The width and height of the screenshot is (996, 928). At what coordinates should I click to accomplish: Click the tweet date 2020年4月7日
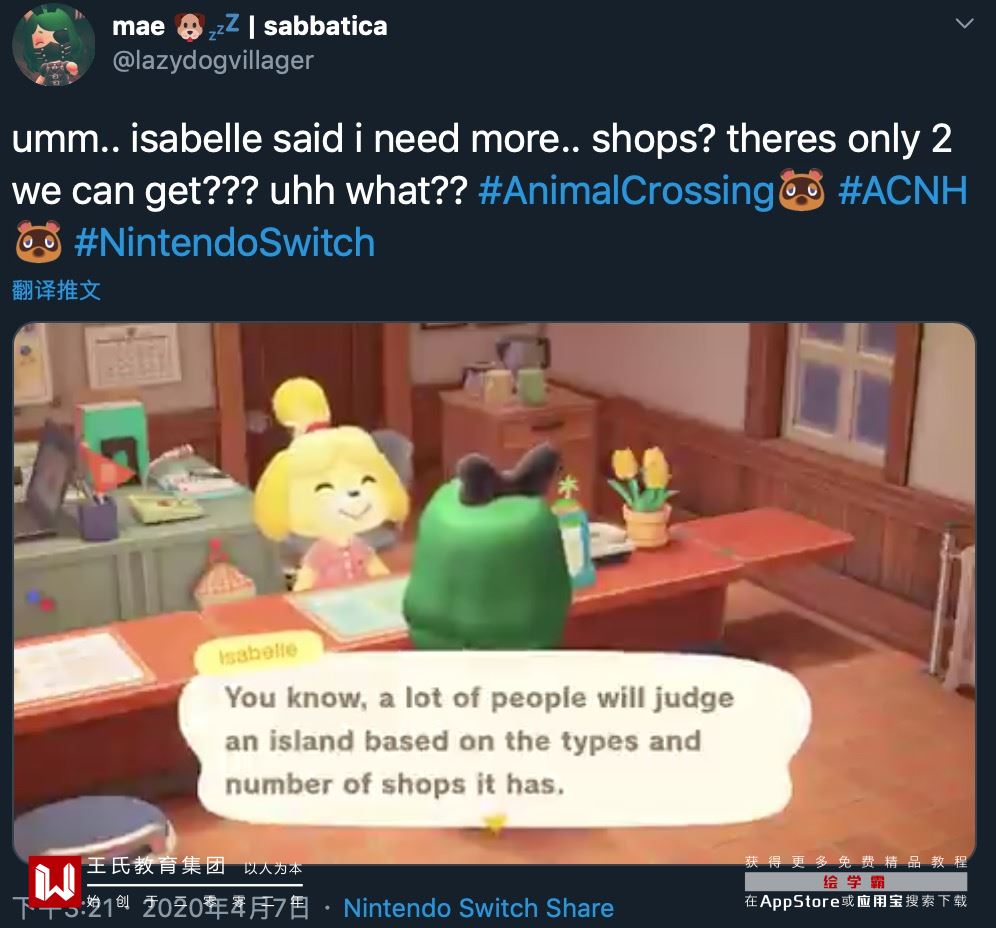pyautogui.click(x=226, y=908)
